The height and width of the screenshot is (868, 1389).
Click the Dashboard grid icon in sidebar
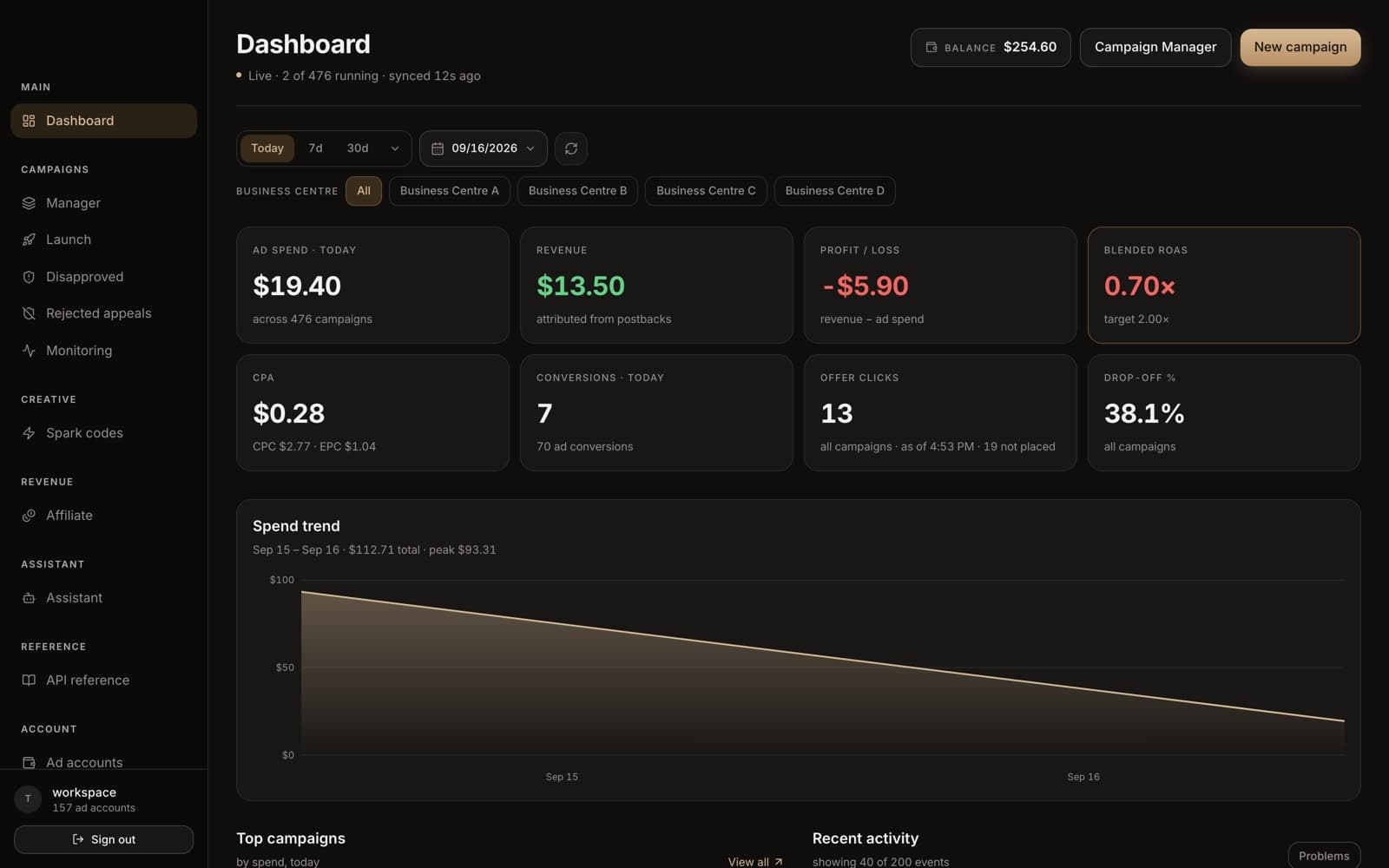[29, 121]
